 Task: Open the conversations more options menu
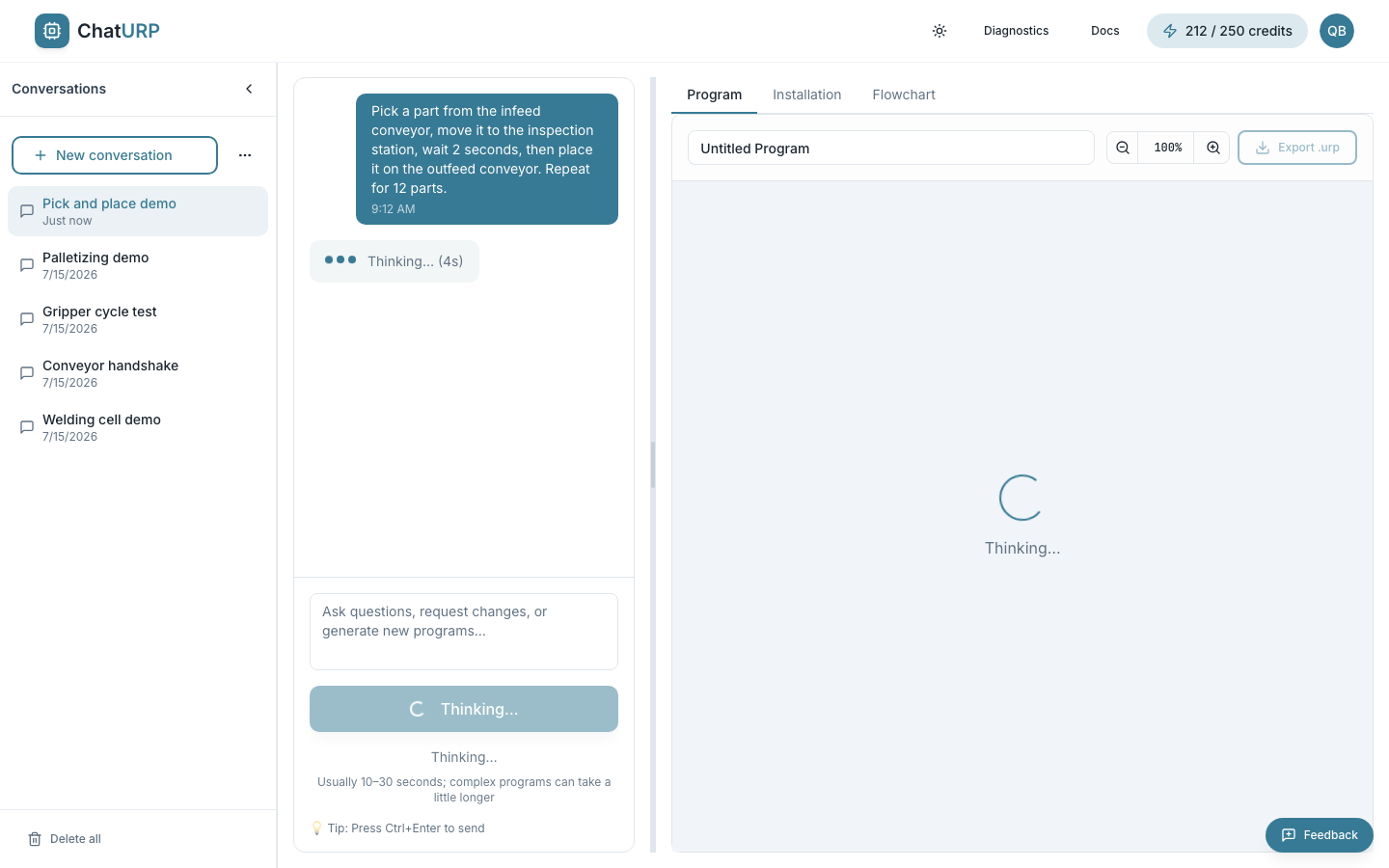pyautogui.click(x=245, y=155)
